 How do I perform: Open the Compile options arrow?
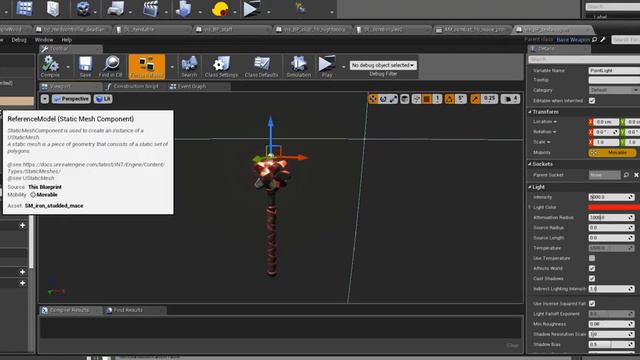coord(68,67)
